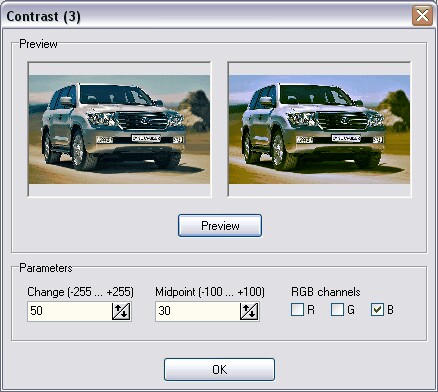Enable the R channel checkbox
This screenshot has width=438, height=392.
297,310
